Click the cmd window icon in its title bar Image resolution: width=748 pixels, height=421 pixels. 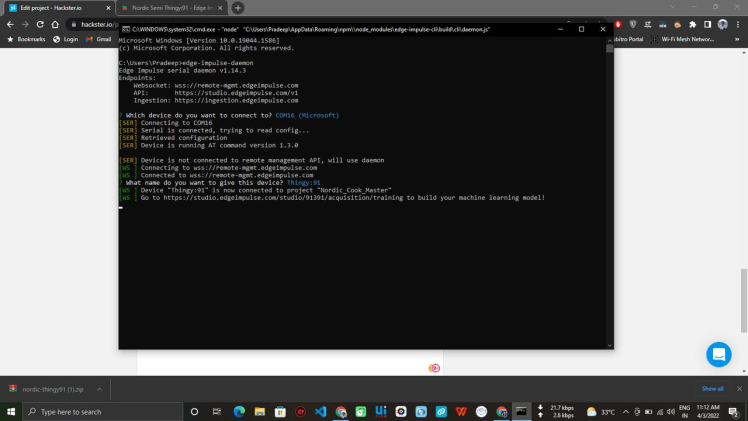tap(125, 29)
